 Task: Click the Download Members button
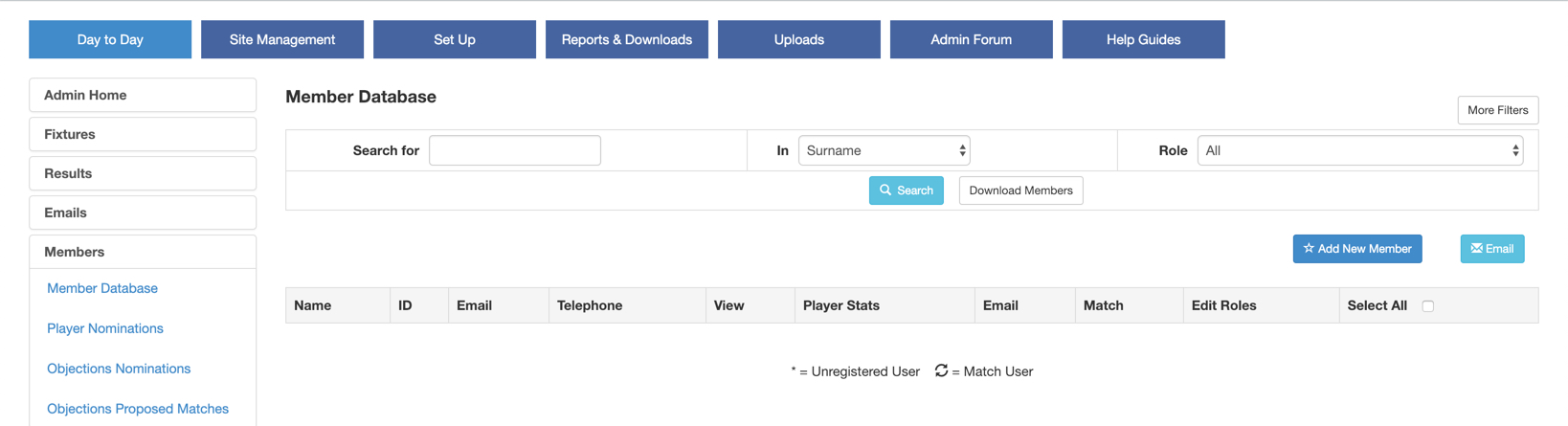(x=1020, y=191)
